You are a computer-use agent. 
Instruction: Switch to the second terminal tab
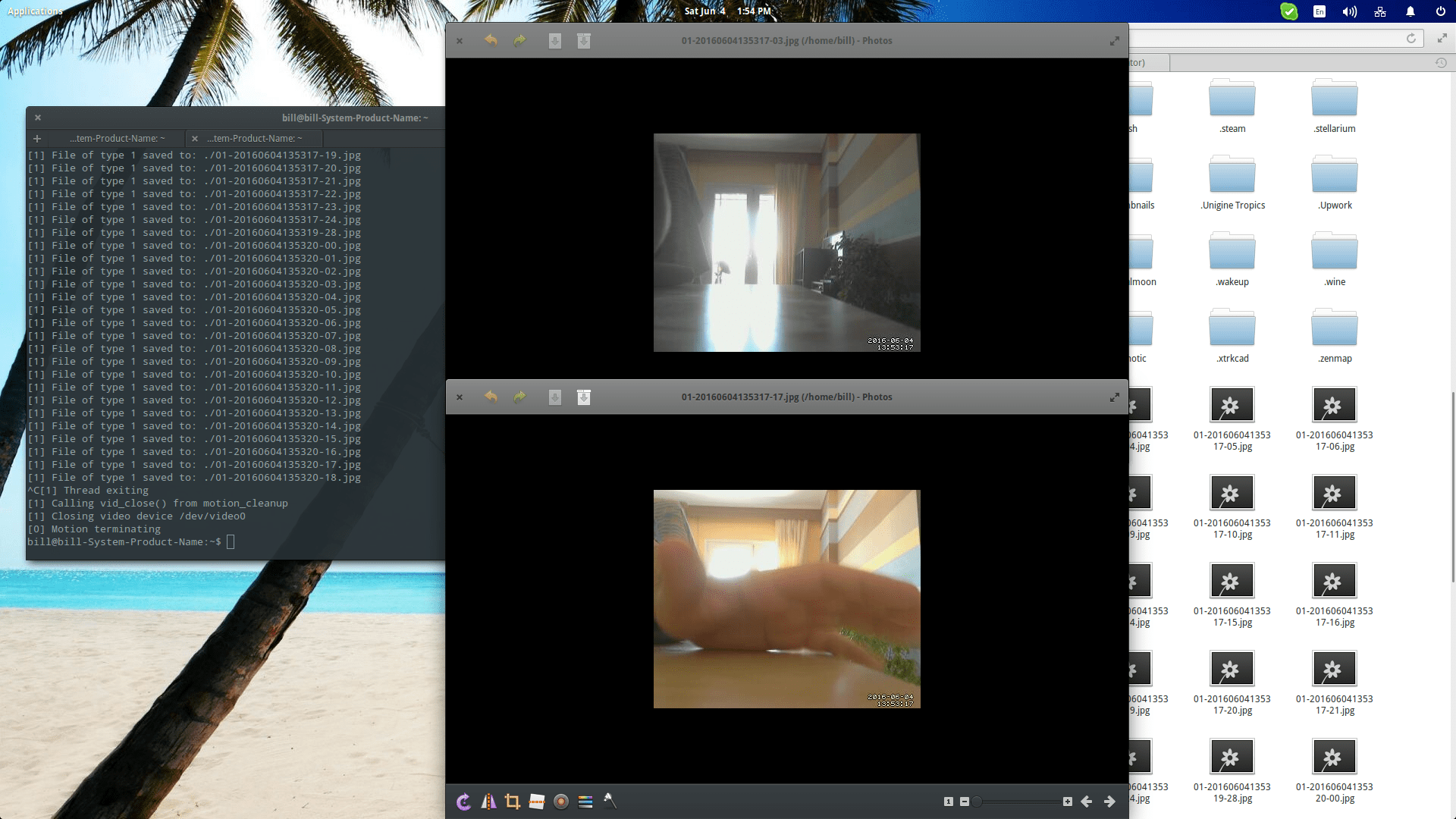tap(255, 139)
